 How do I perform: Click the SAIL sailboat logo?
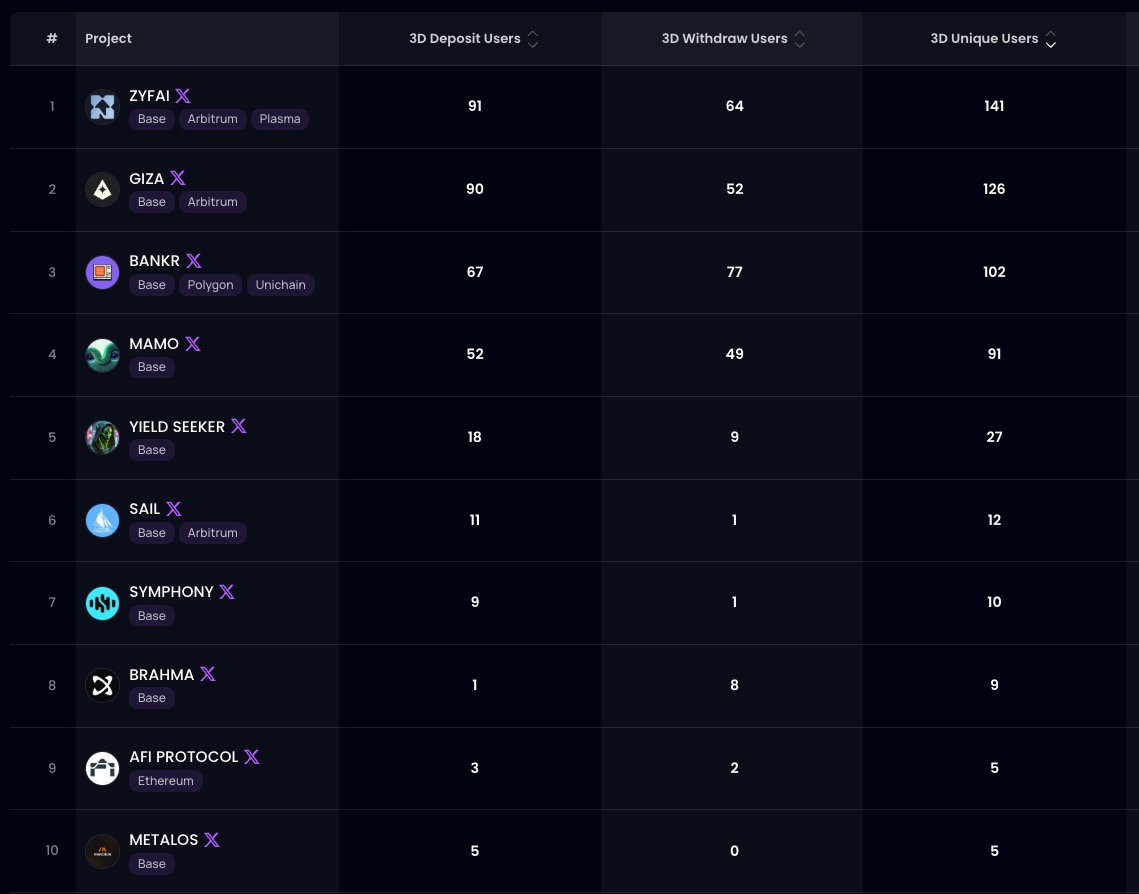(102, 521)
